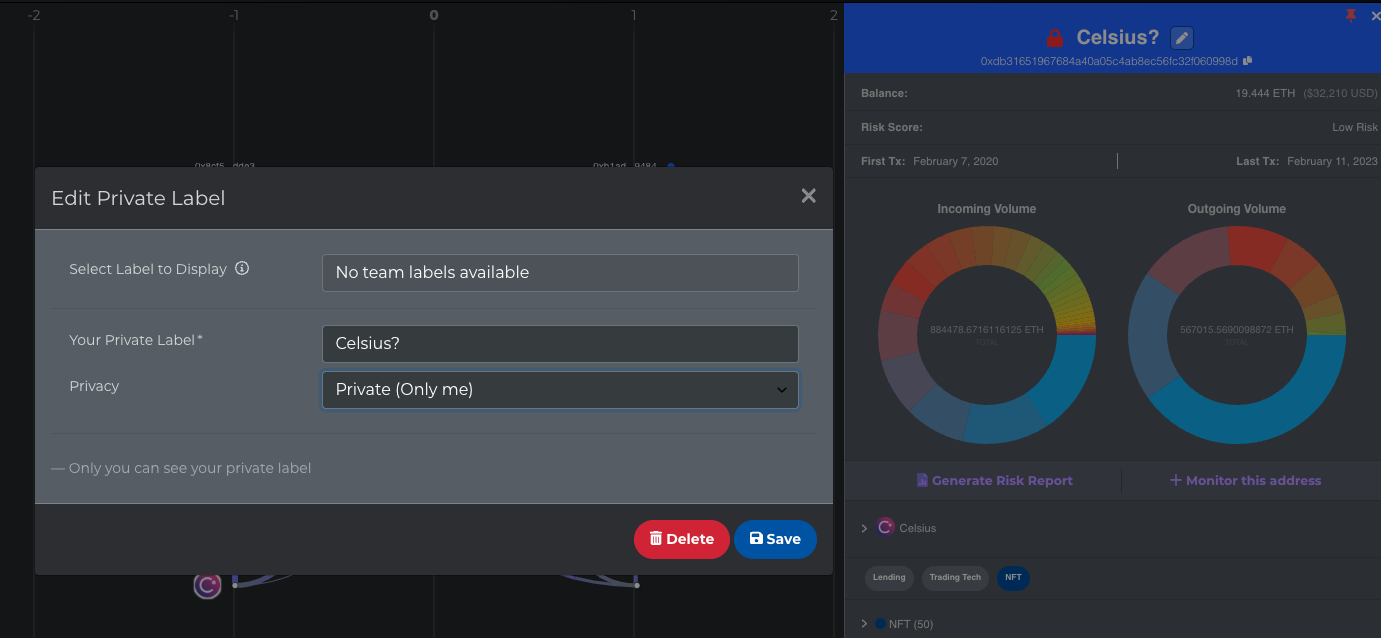
Task: Click the Celsius logo node on the graph
Action: tap(207, 586)
